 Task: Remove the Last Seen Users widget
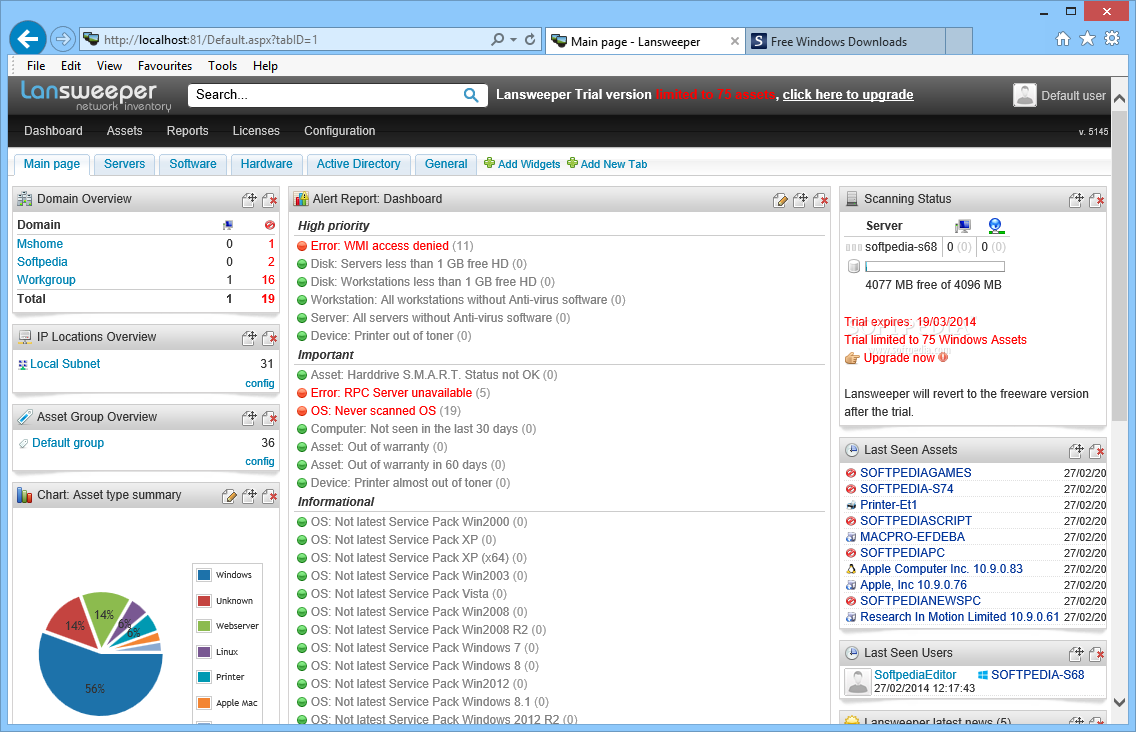(1097, 651)
